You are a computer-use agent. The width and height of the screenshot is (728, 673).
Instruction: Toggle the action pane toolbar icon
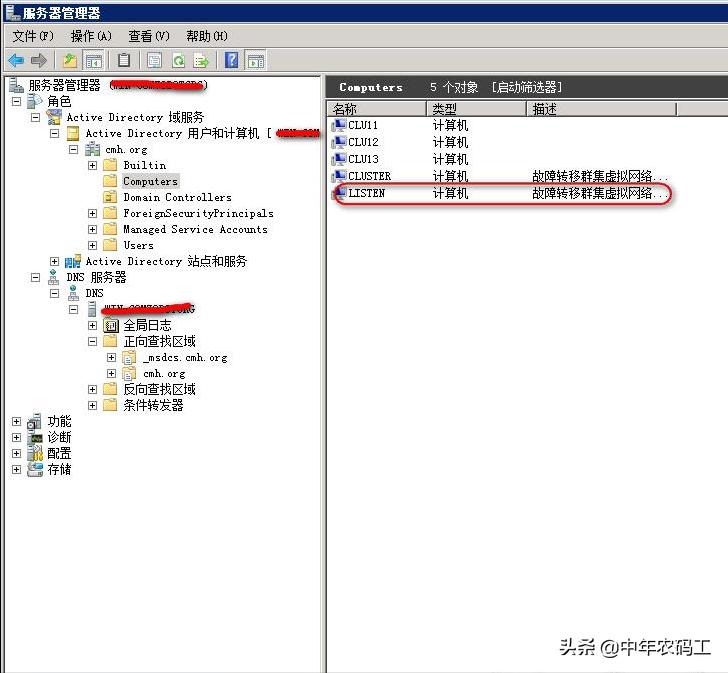[x=256, y=60]
